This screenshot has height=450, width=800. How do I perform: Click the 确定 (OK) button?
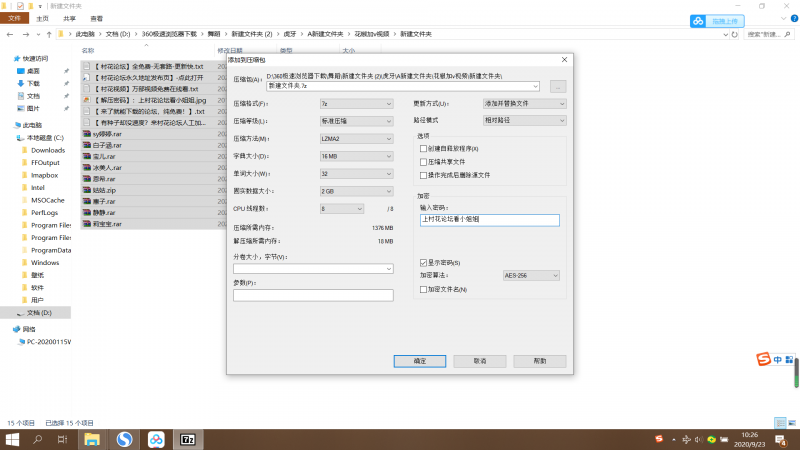420,360
